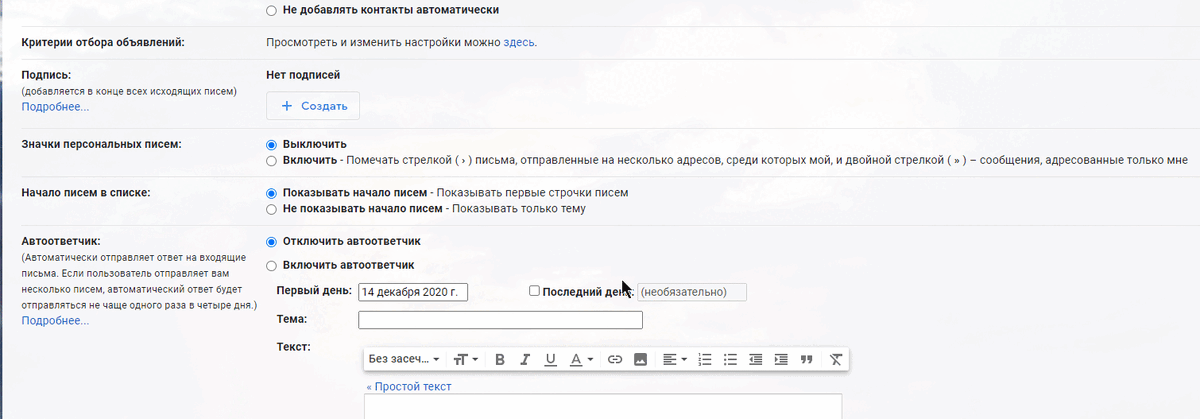The height and width of the screenshot is (419, 1200).
Task: Open the text alignment dropdown
Action: (x=675, y=359)
